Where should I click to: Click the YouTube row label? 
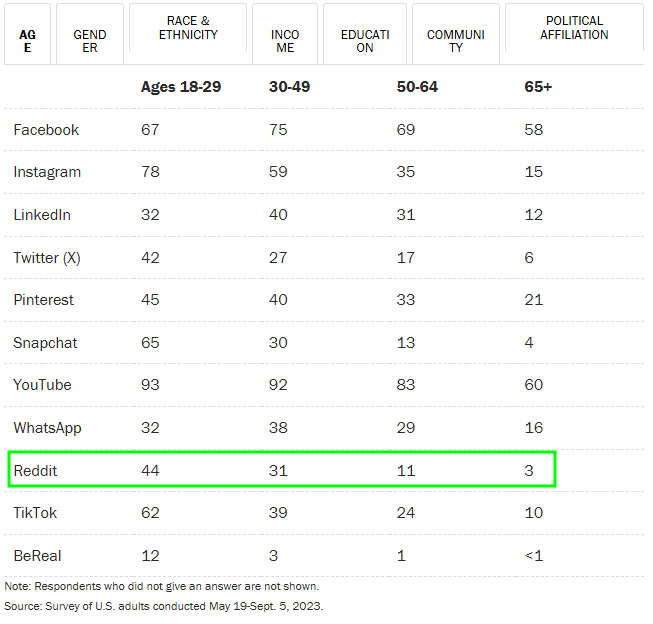42,385
